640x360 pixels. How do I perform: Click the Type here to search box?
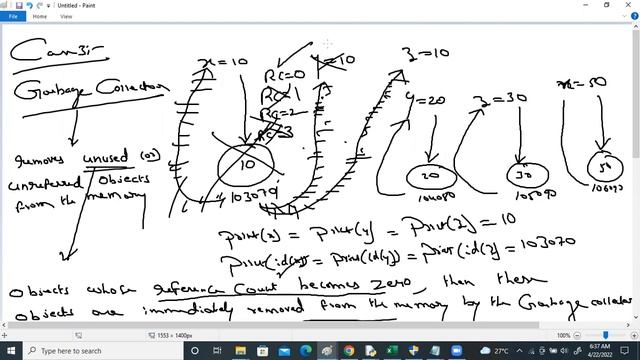103,351
